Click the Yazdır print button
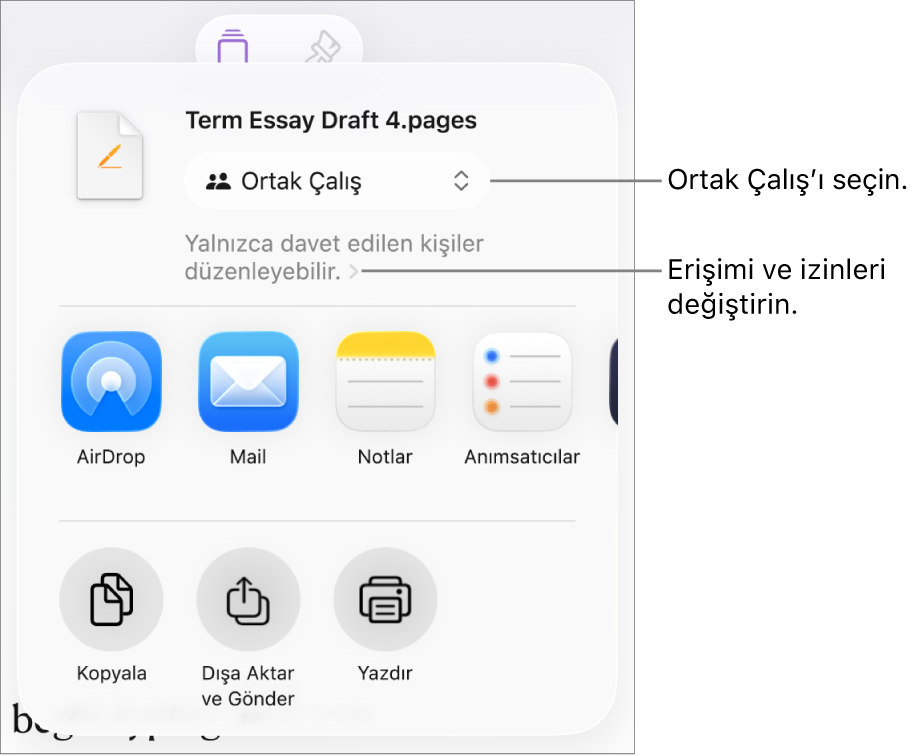Viewport: 918px width, 756px height. pos(385,600)
